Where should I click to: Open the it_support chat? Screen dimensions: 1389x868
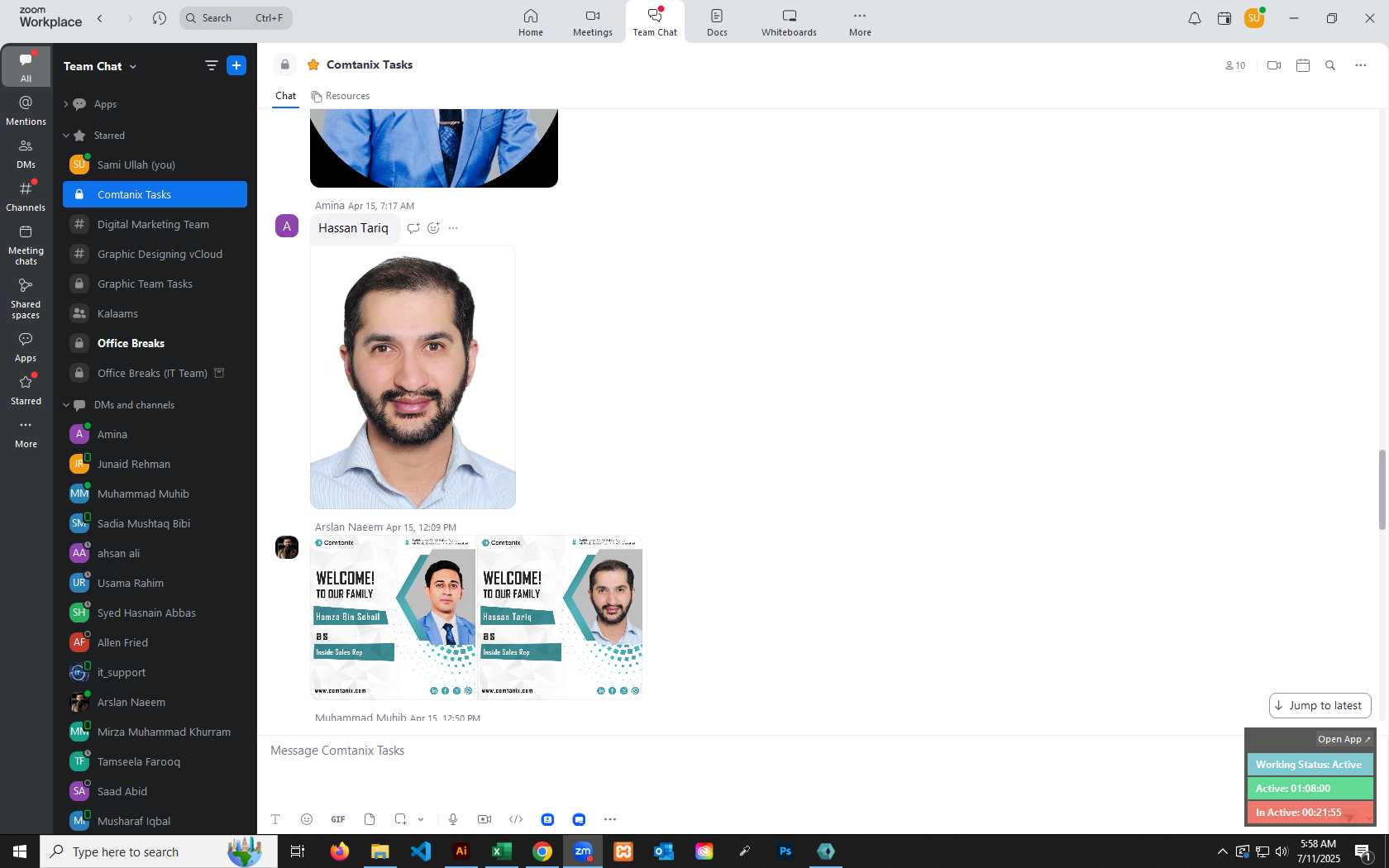(155, 672)
